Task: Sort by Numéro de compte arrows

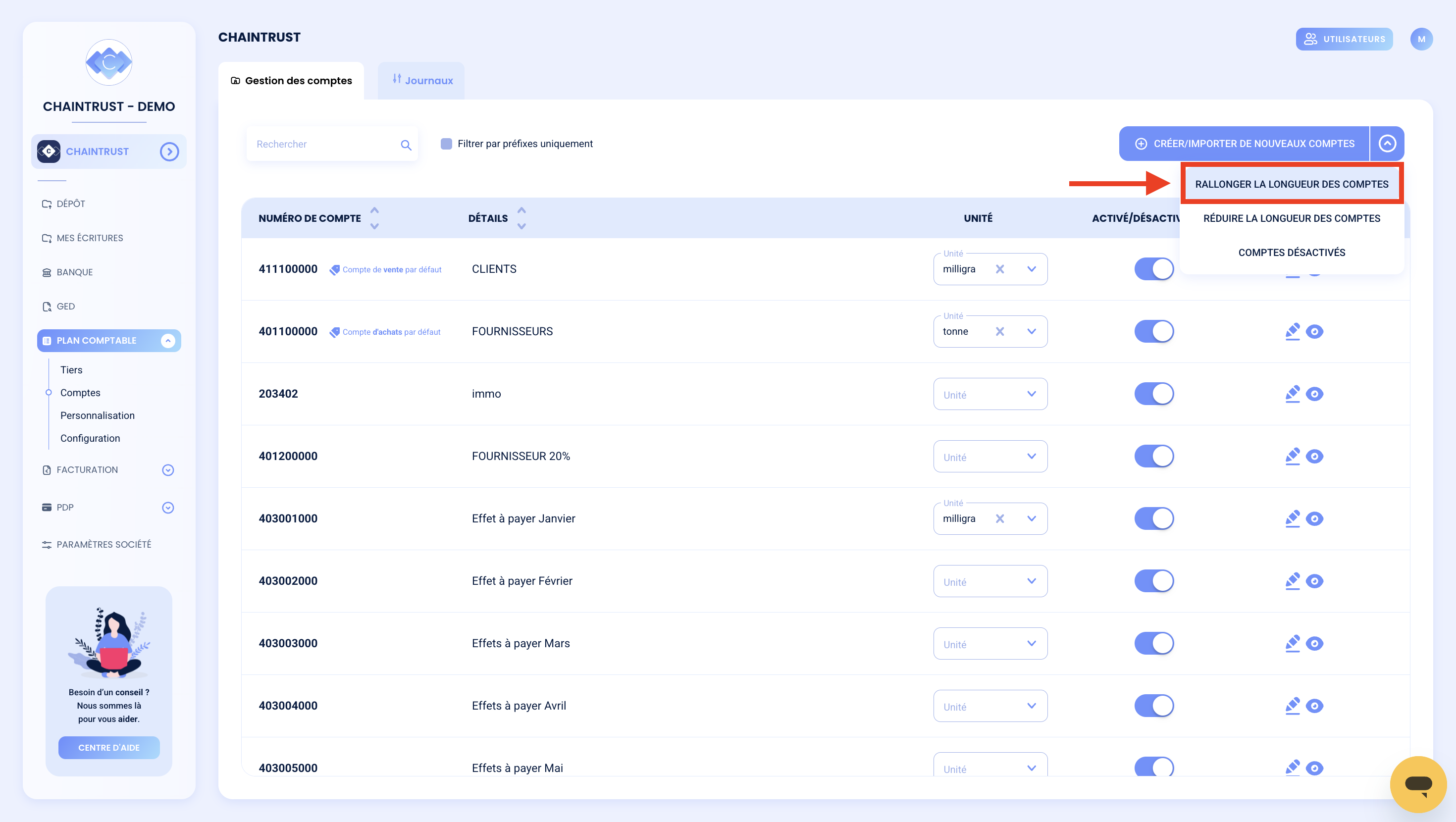Action: (374, 218)
